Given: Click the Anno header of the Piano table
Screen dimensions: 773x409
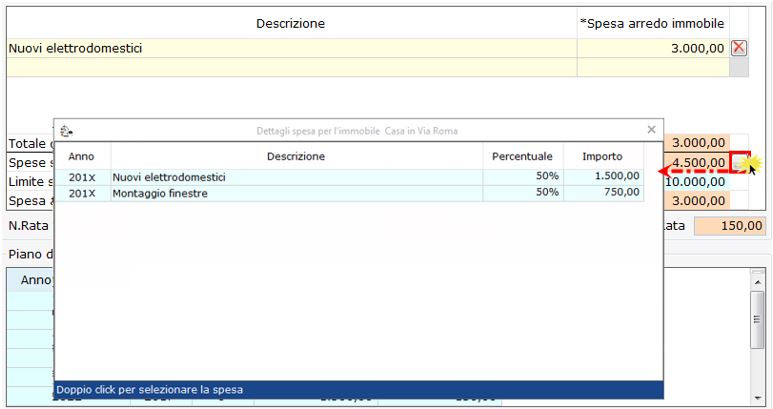Looking at the screenshot, I should [x=35, y=280].
